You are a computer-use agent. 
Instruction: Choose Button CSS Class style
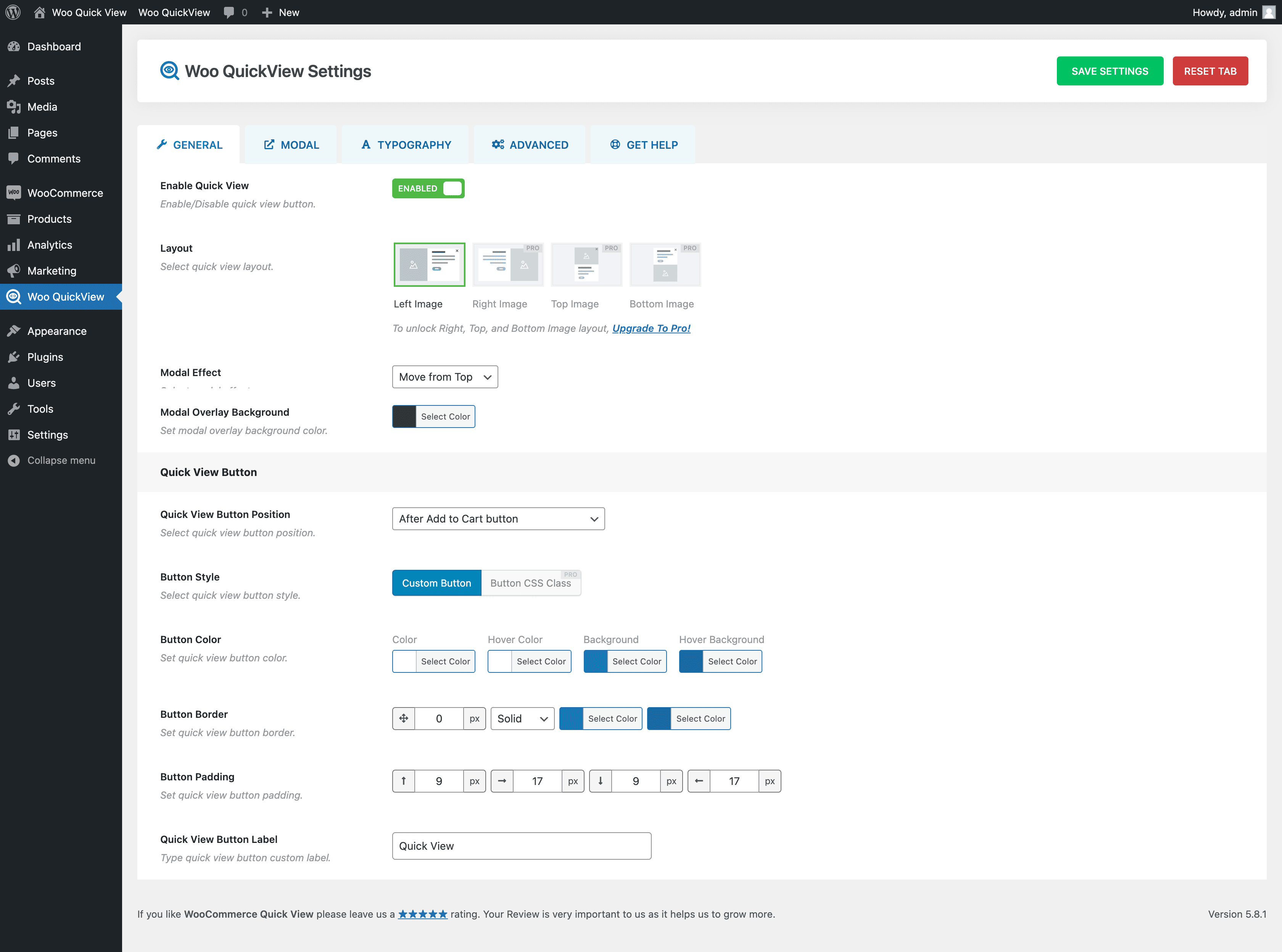(531, 583)
